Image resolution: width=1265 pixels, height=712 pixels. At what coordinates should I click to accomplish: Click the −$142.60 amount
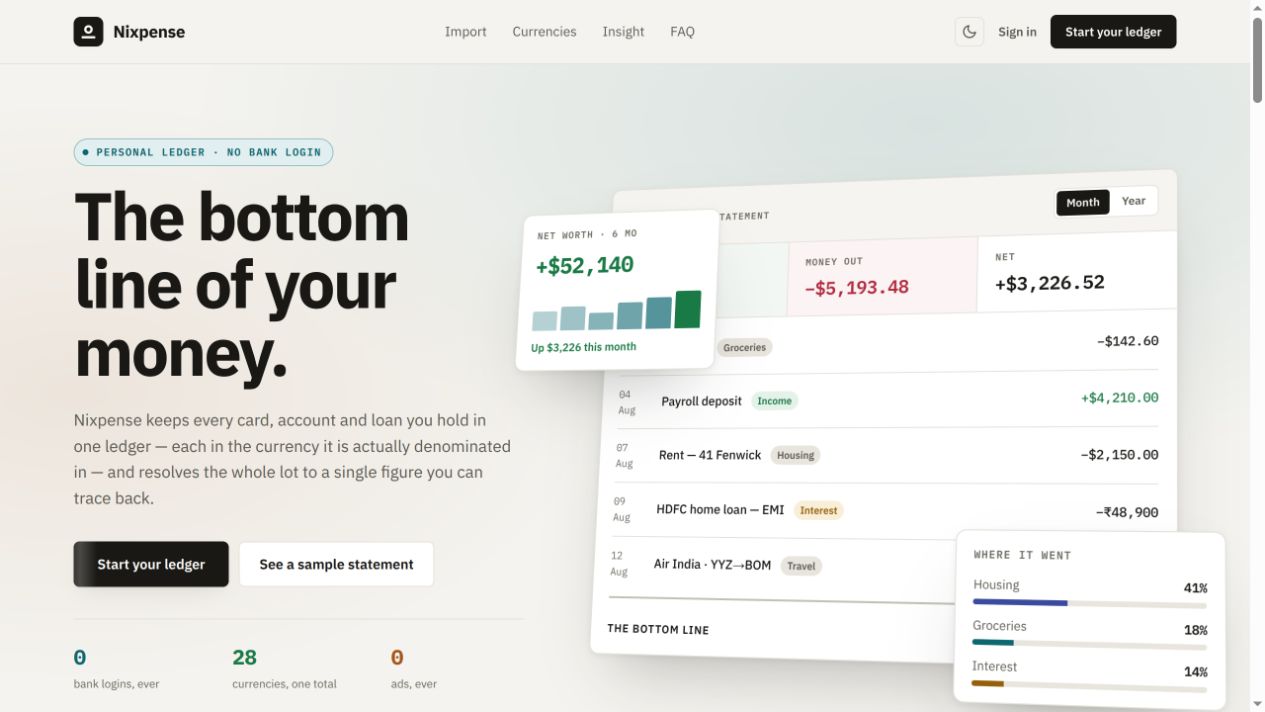tap(1127, 341)
